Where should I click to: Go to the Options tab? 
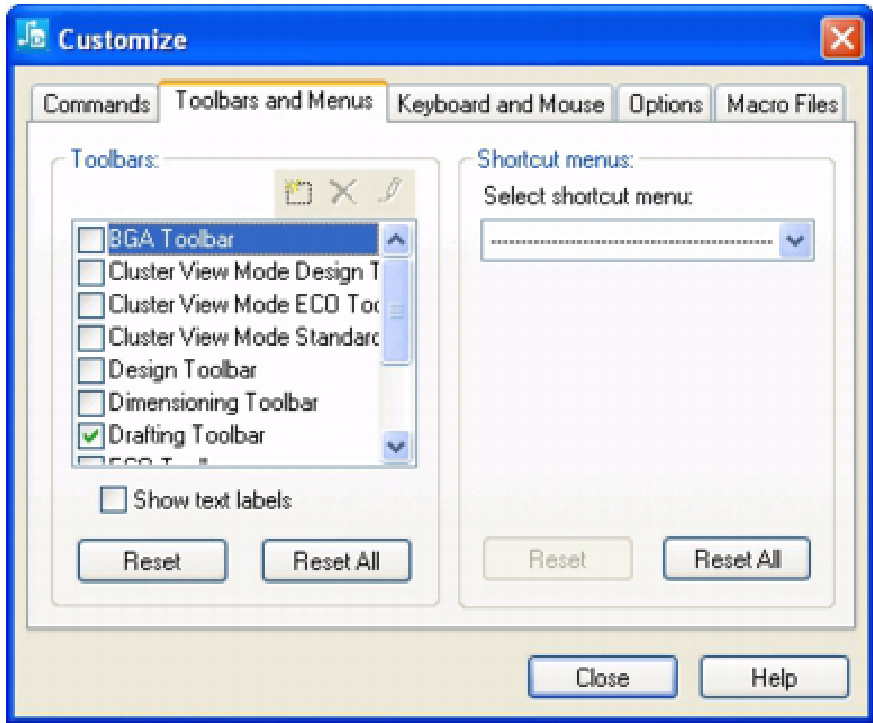pos(665,105)
